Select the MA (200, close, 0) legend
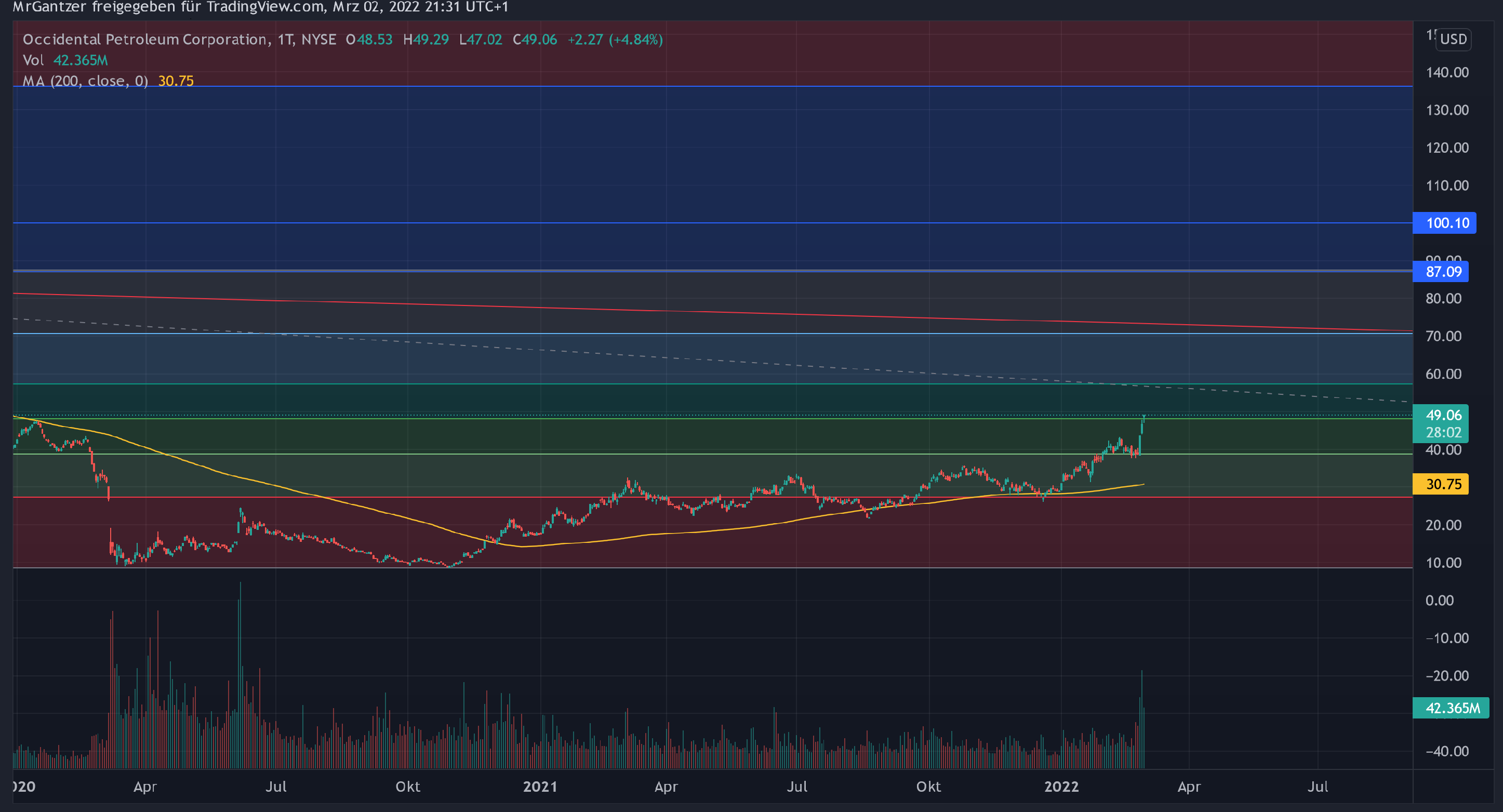The width and height of the screenshot is (1503, 812). [85, 81]
